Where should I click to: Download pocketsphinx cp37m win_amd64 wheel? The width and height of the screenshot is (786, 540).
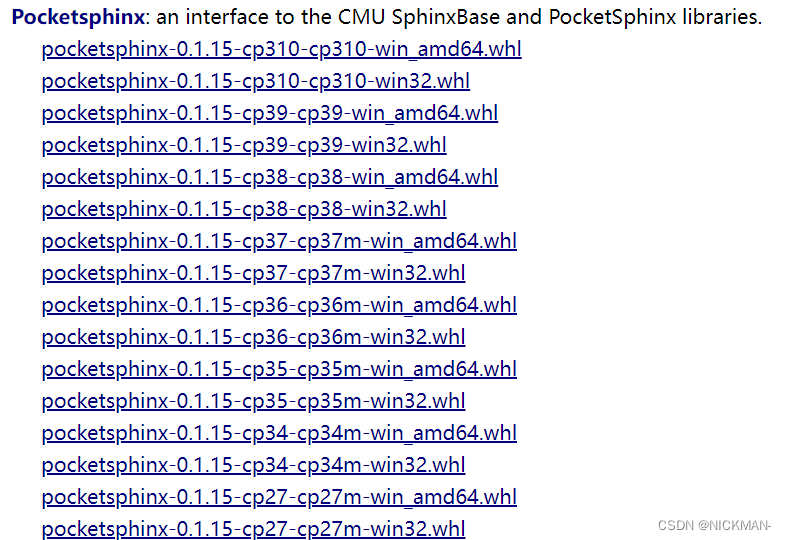[279, 242]
